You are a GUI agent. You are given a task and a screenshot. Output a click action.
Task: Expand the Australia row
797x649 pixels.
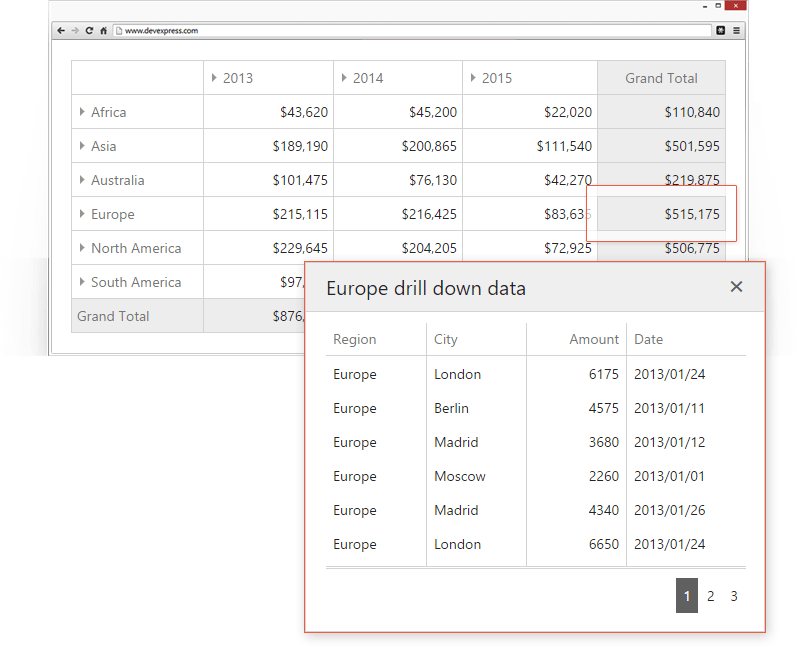[x=82, y=180]
